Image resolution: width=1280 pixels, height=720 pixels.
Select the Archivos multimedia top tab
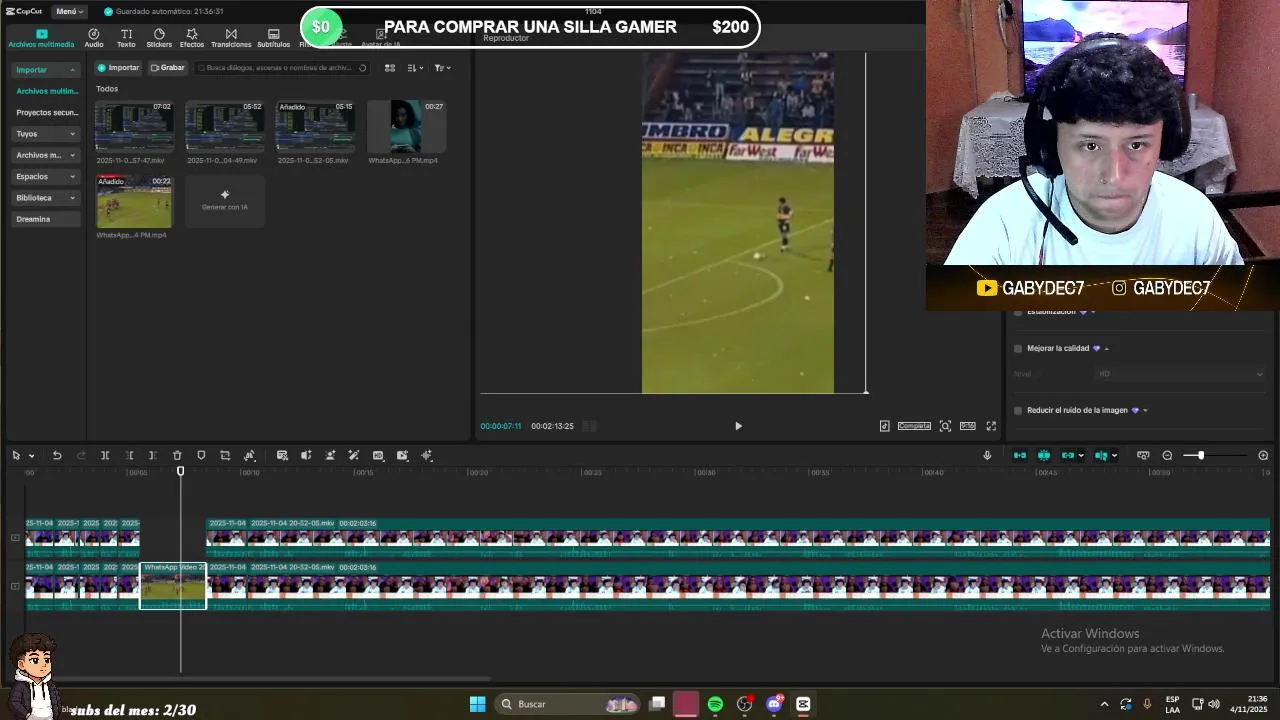click(41, 38)
